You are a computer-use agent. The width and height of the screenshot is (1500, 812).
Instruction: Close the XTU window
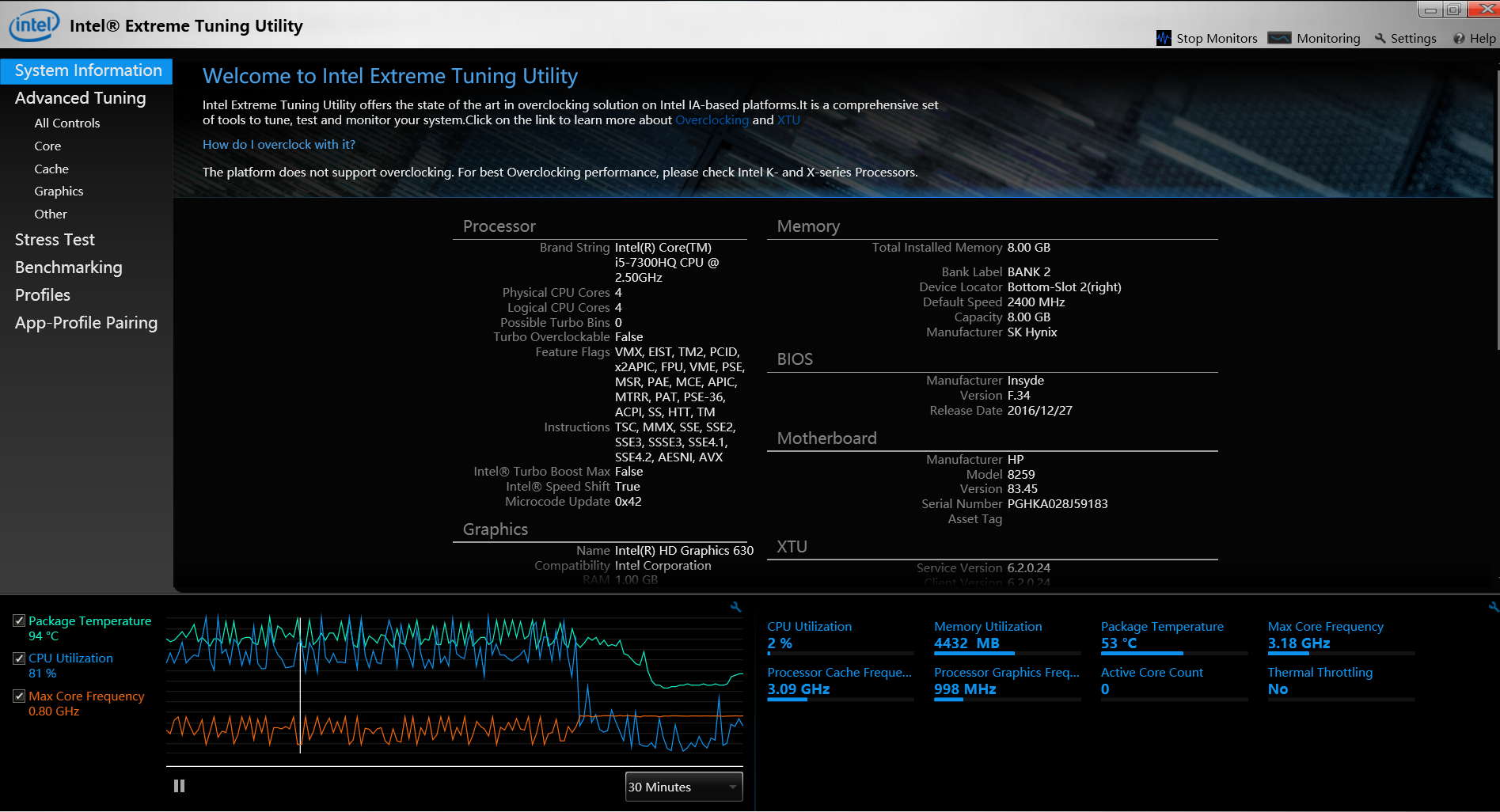coord(1484,9)
